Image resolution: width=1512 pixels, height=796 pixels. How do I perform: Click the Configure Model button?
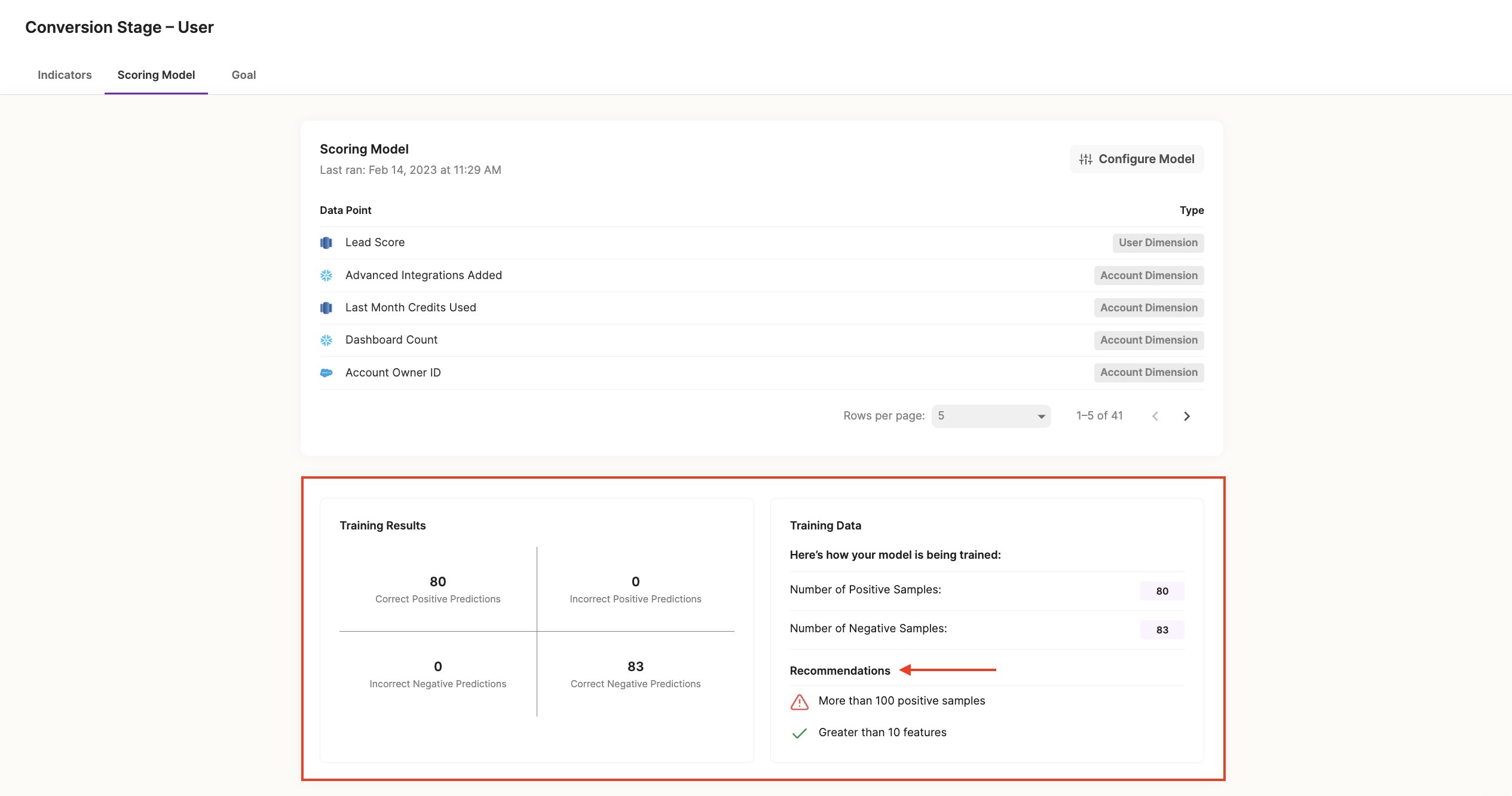[1136, 159]
